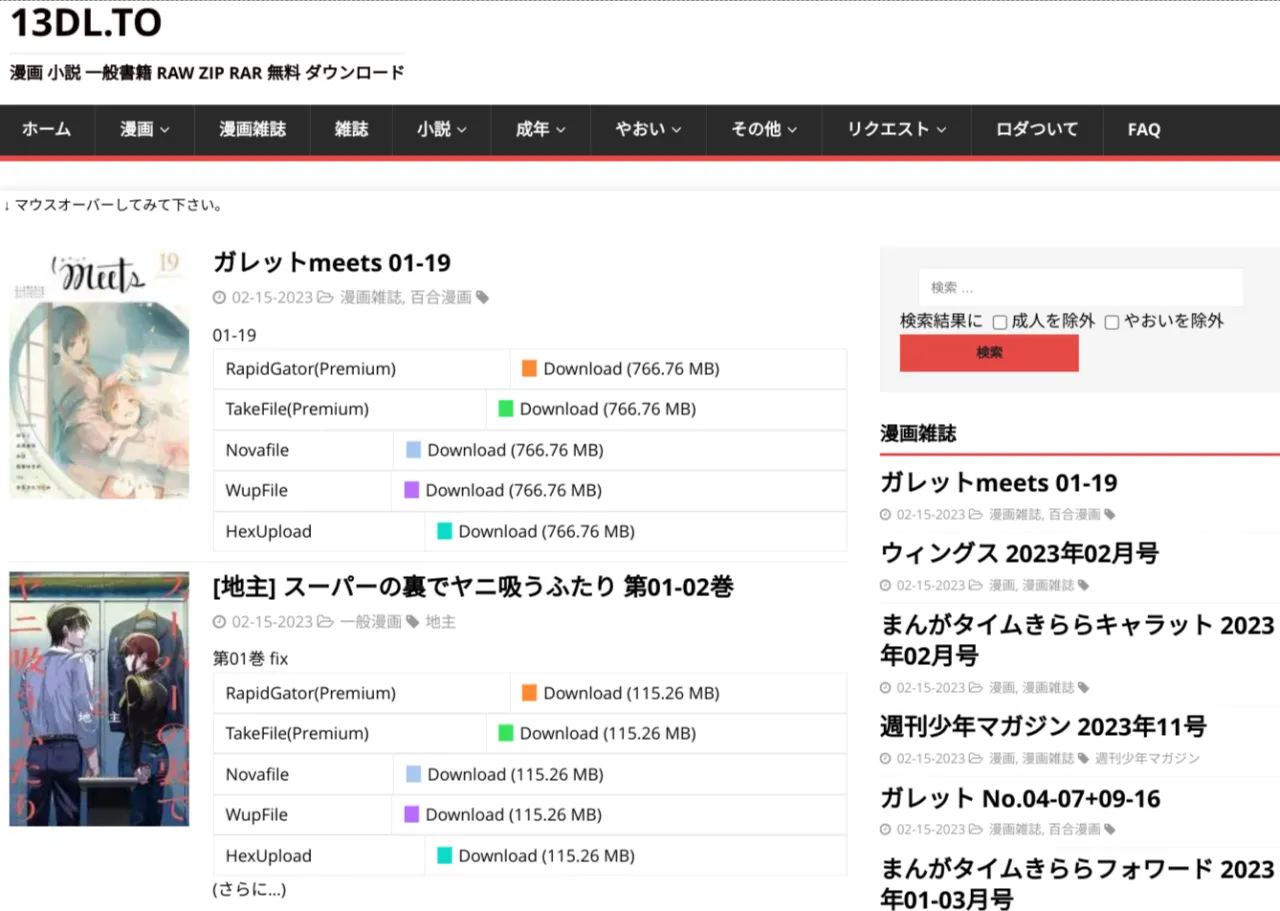Toggle the やおいを除外 checkbox
The image size is (1280, 911).
pos(1111,322)
